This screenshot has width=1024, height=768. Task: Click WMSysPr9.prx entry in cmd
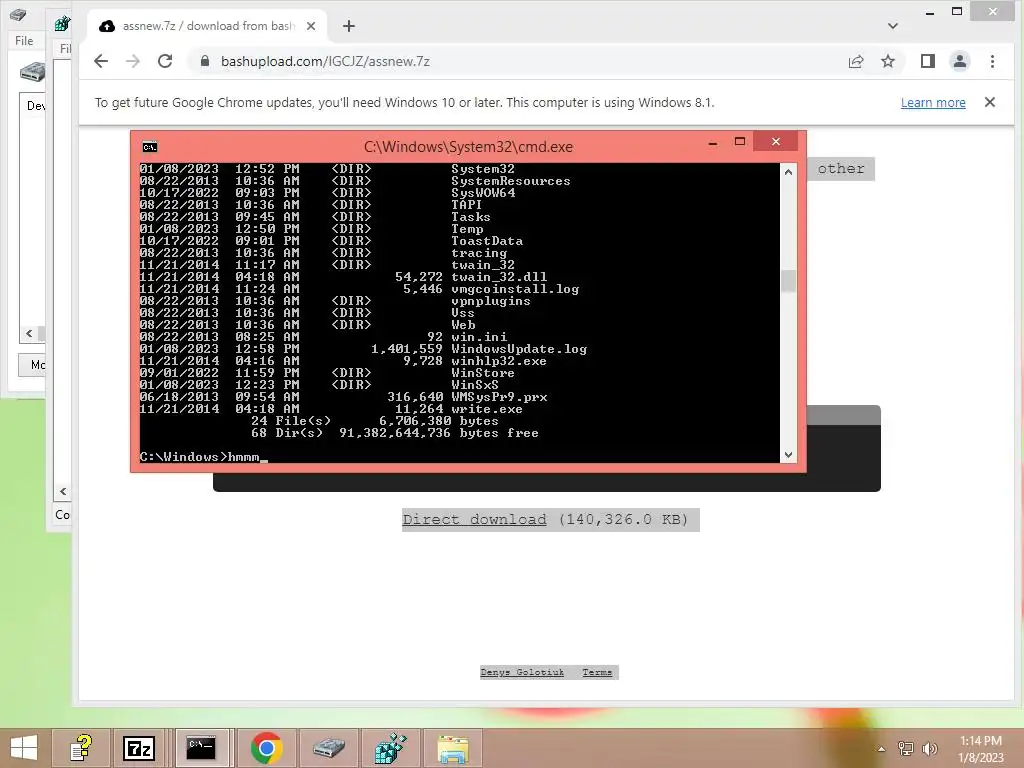pos(499,397)
